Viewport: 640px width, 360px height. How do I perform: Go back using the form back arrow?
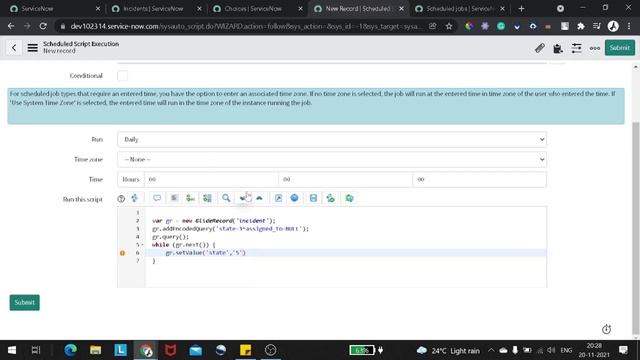(14, 48)
